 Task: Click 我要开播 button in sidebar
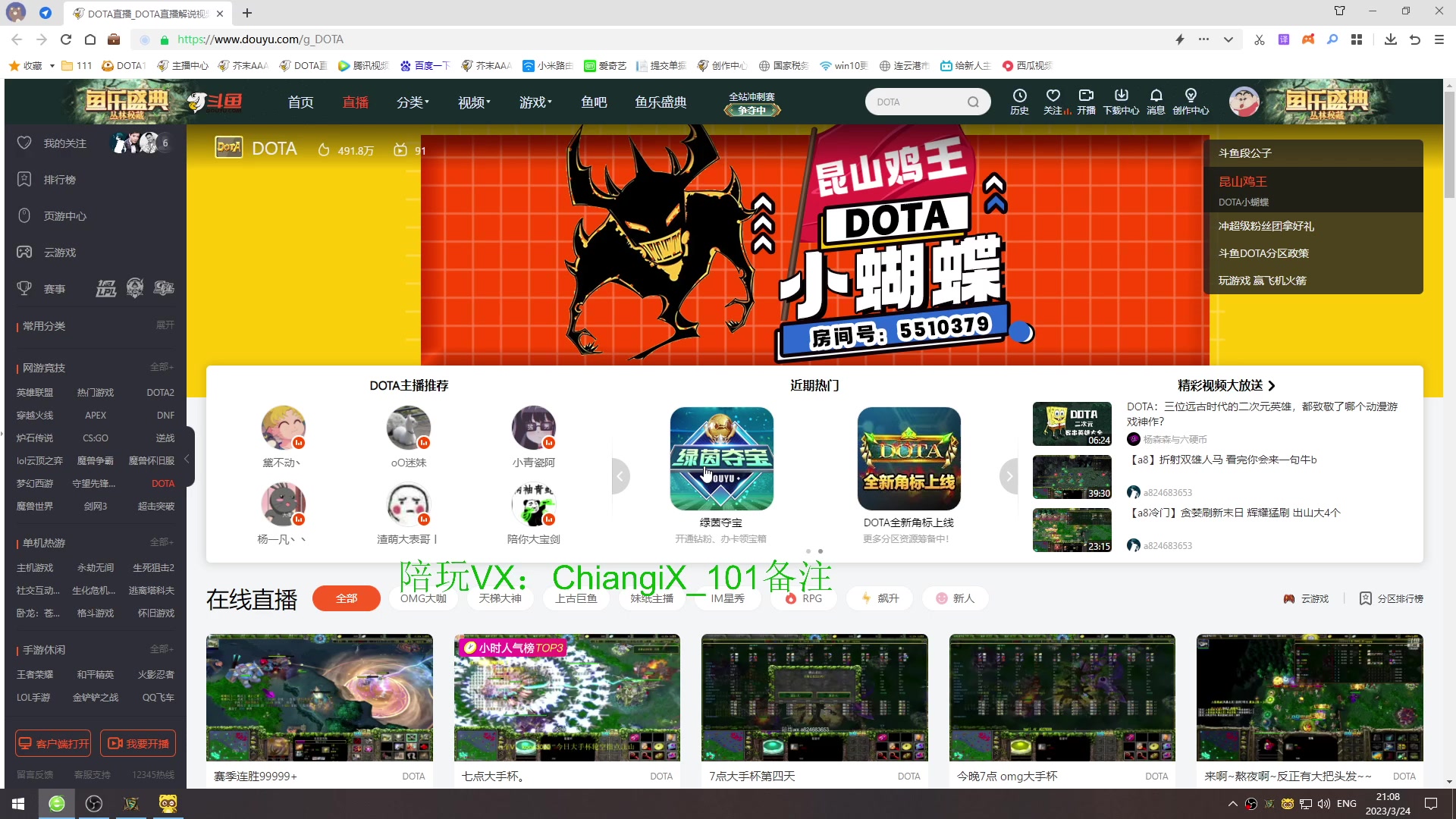point(138,743)
